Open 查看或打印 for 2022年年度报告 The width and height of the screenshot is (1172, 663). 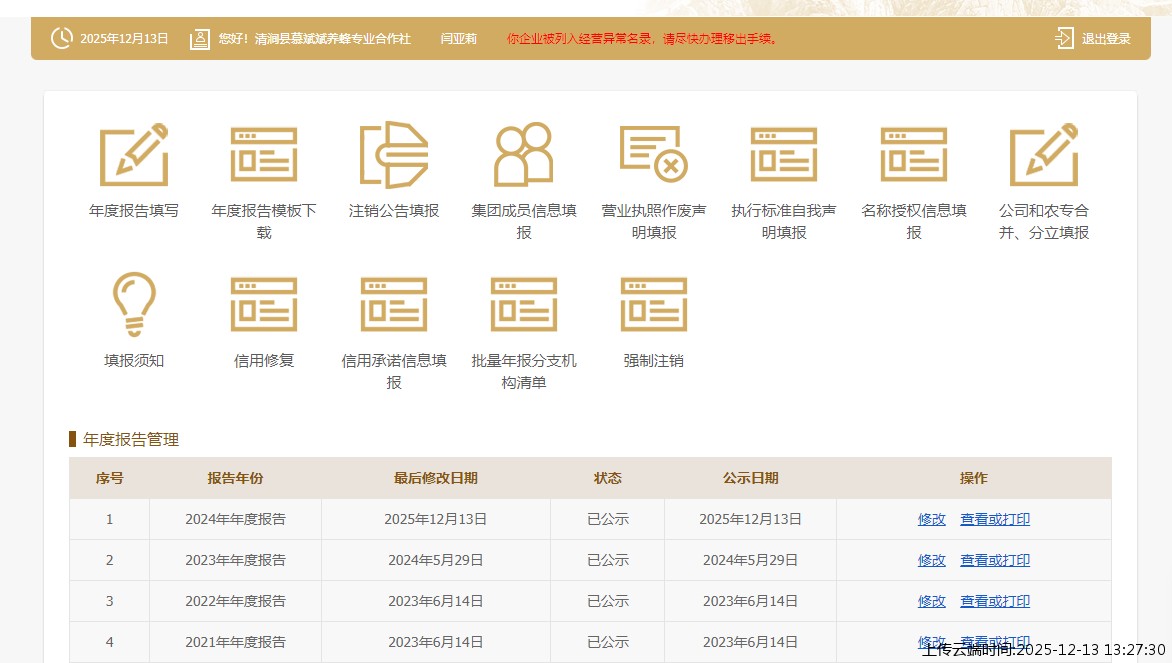[995, 601]
